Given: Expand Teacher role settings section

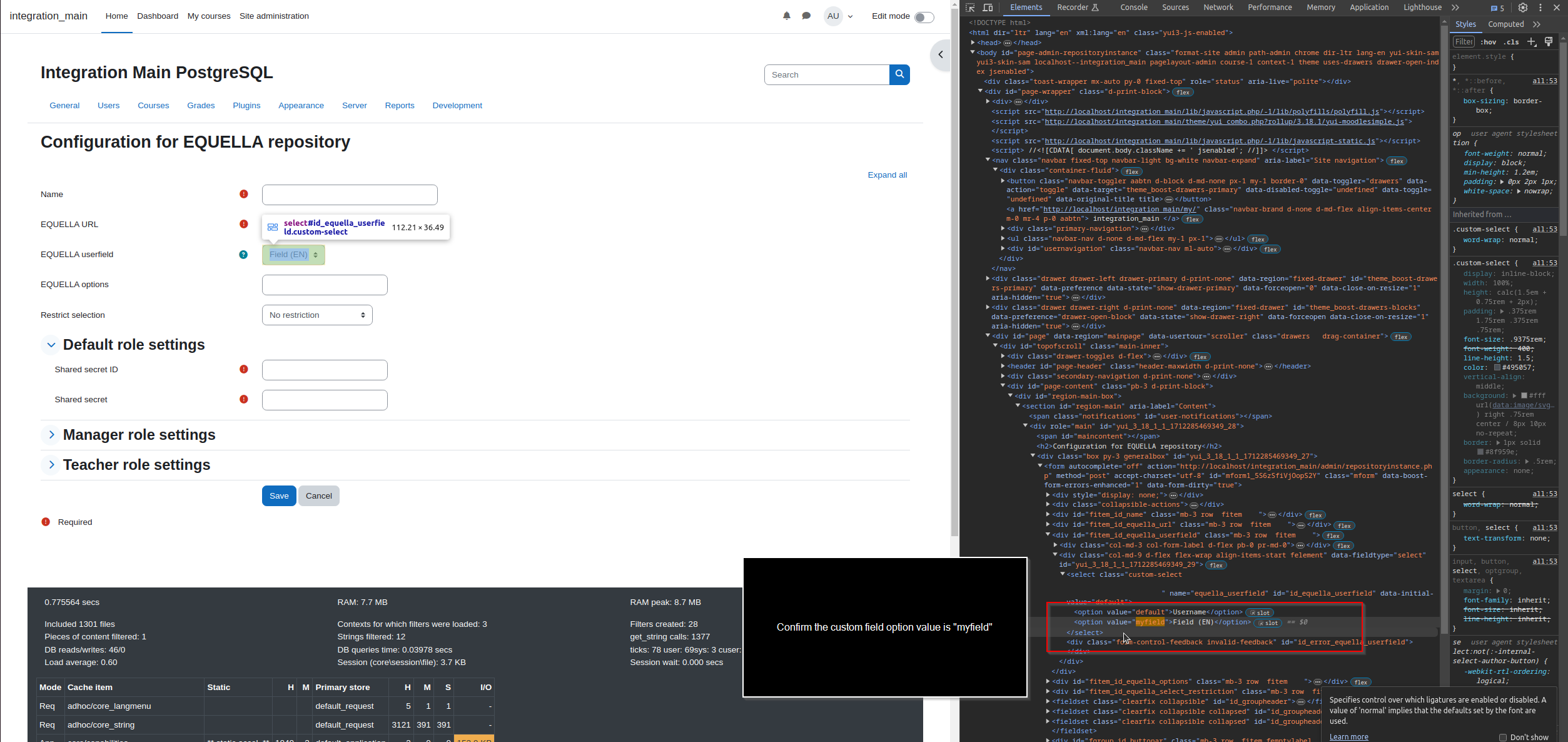Looking at the screenshot, I should tap(51, 465).
